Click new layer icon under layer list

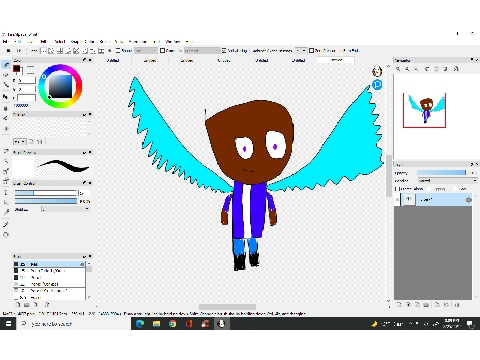(x=399, y=304)
